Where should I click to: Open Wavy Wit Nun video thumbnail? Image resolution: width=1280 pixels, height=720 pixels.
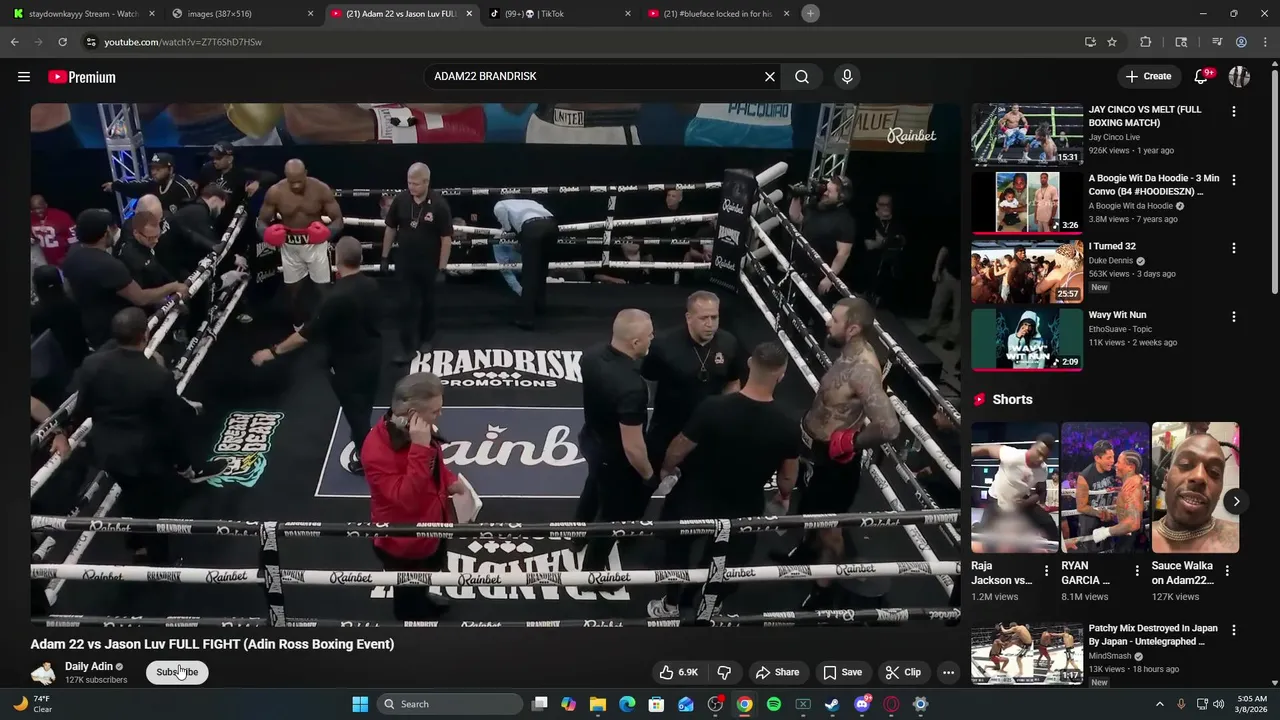1027,339
